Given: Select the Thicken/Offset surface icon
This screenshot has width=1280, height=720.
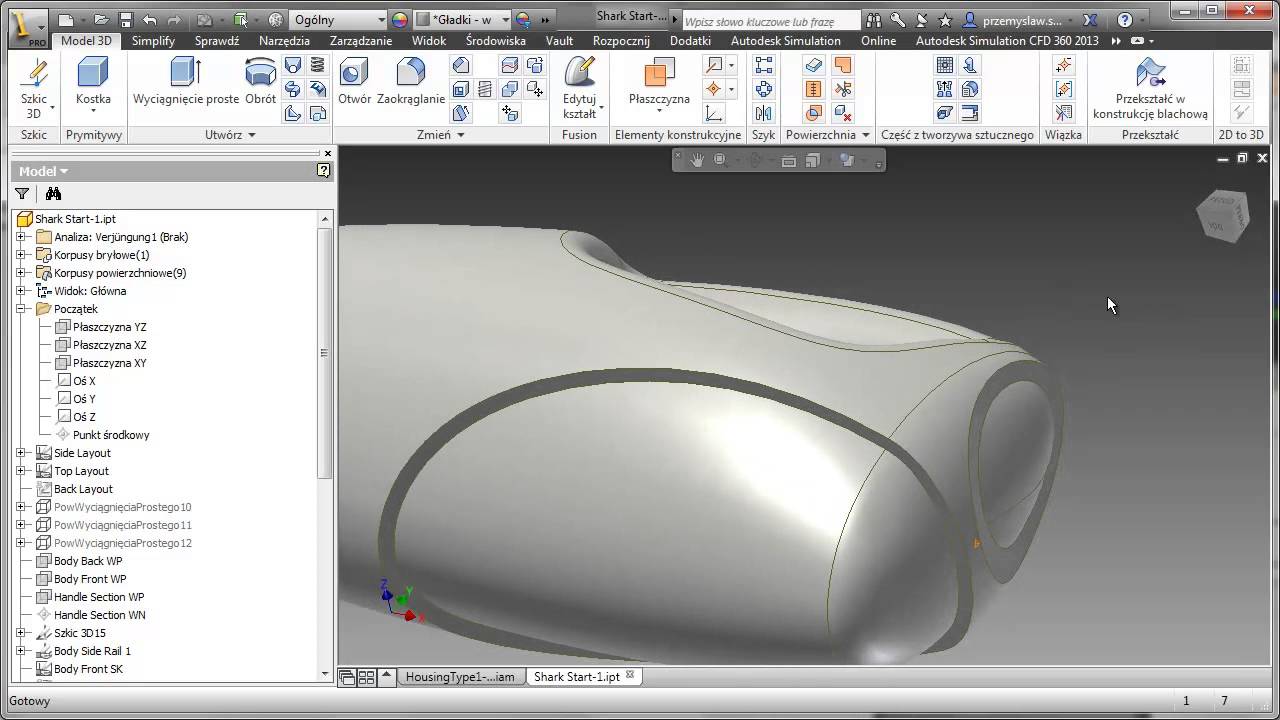Looking at the screenshot, I should pos(814,65).
